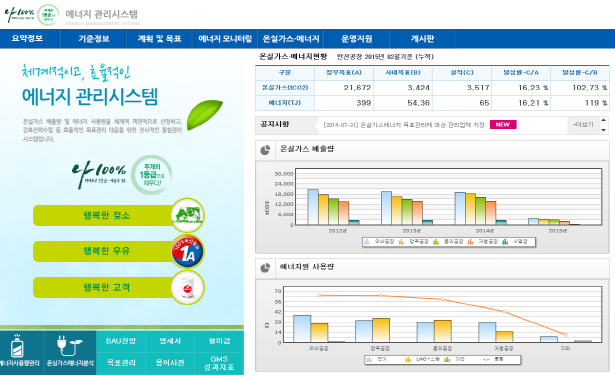Open the 게시판 menu

(422, 38)
